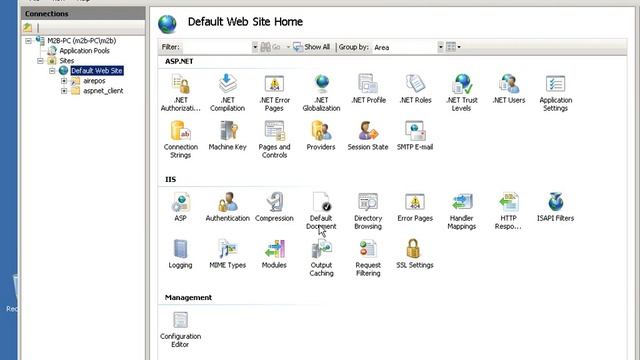Open Pages and Controls feature

coord(274,140)
